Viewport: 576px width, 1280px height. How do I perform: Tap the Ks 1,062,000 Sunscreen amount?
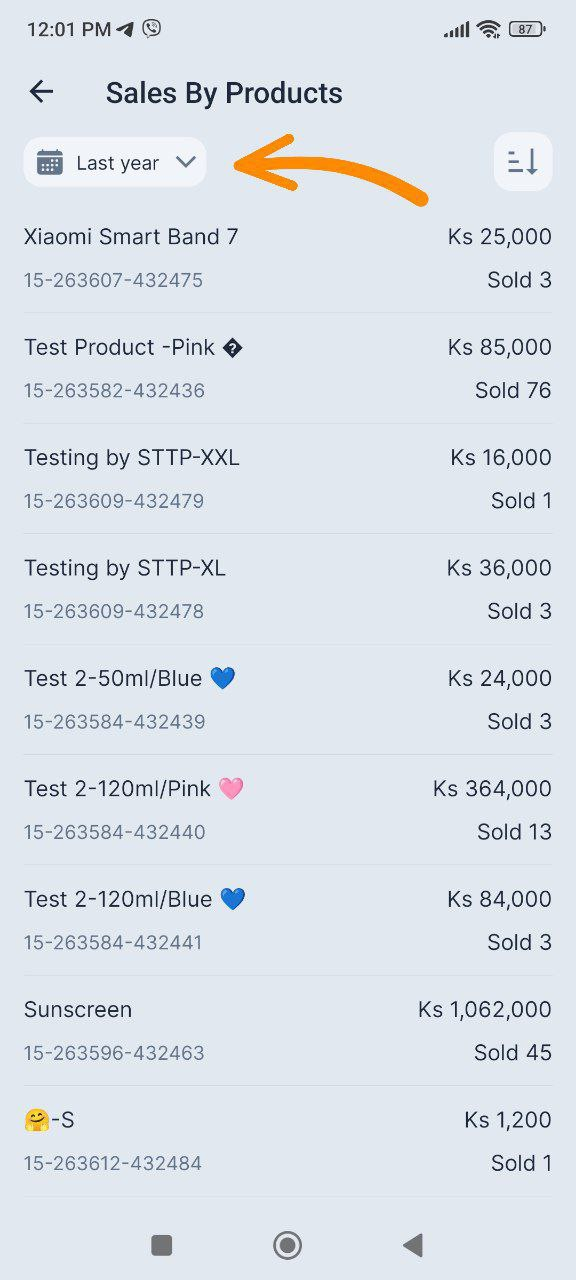485,1010
